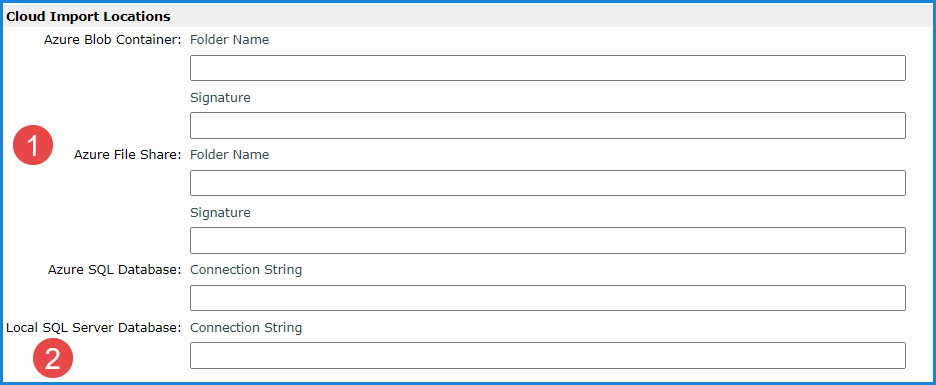Click Folder Name text under Azure Blob Container

(229, 40)
